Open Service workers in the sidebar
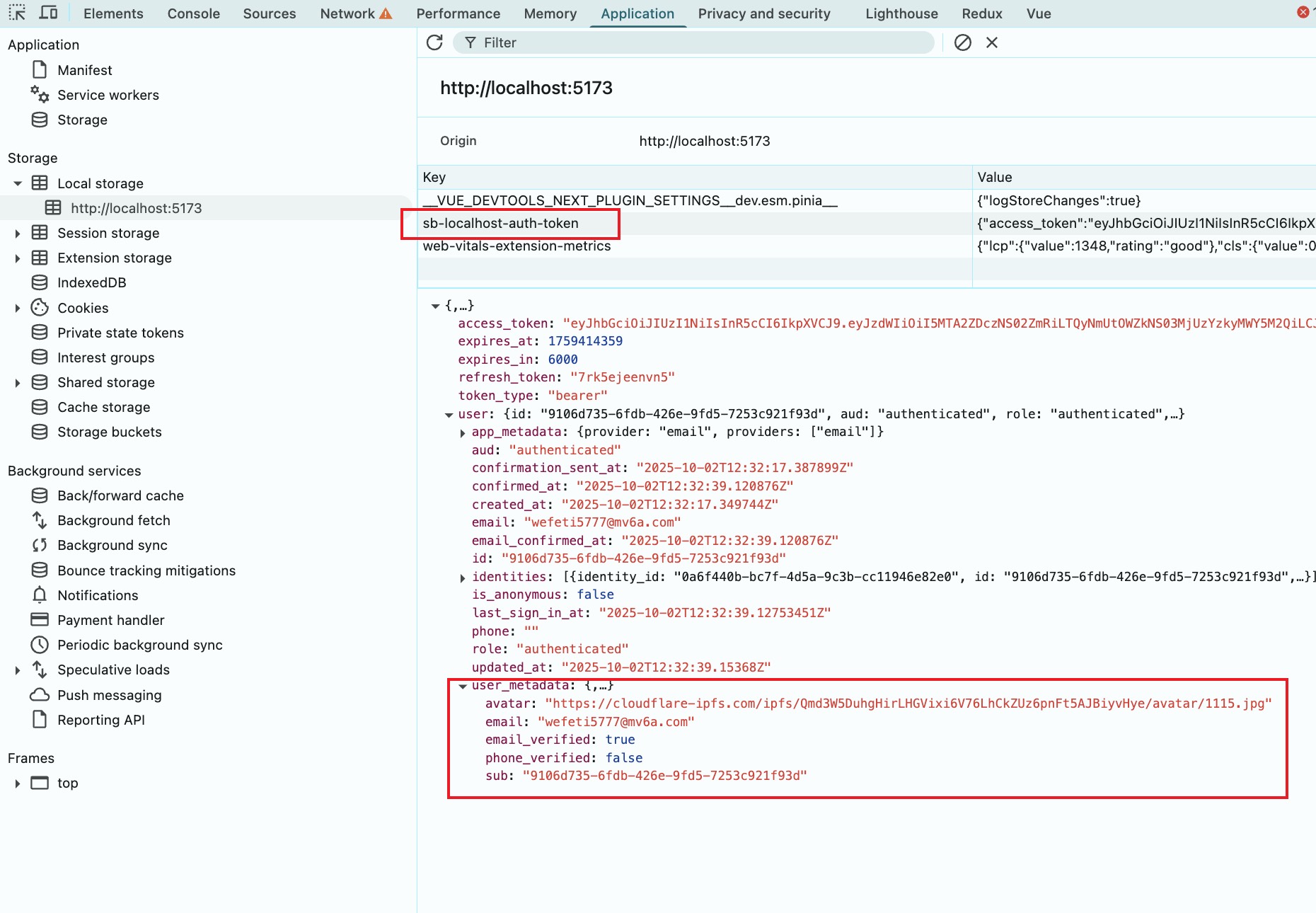Screen dimensions: 1316x913 pos(108,95)
